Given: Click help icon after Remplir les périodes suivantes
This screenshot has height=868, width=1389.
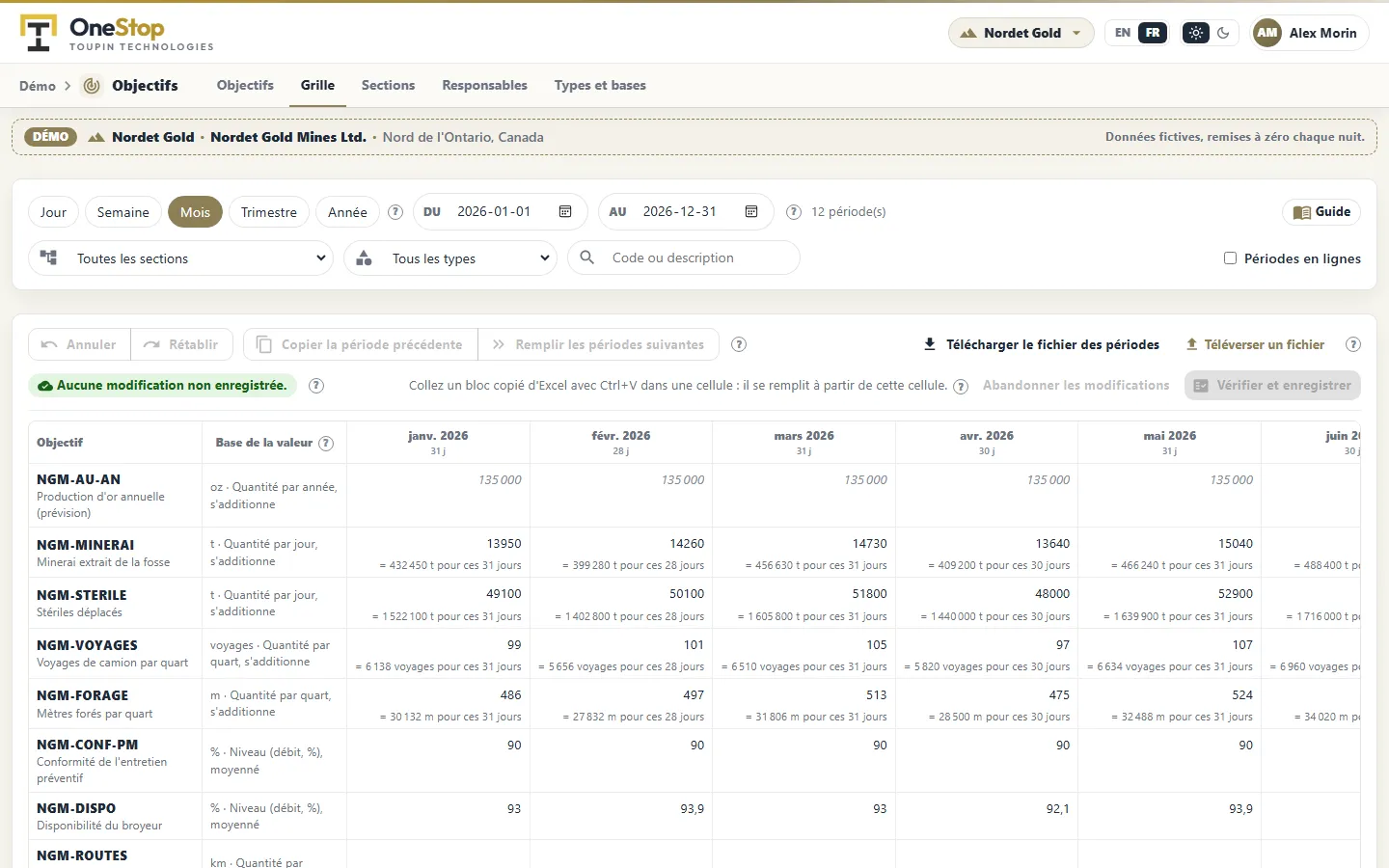Looking at the screenshot, I should (x=739, y=344).
